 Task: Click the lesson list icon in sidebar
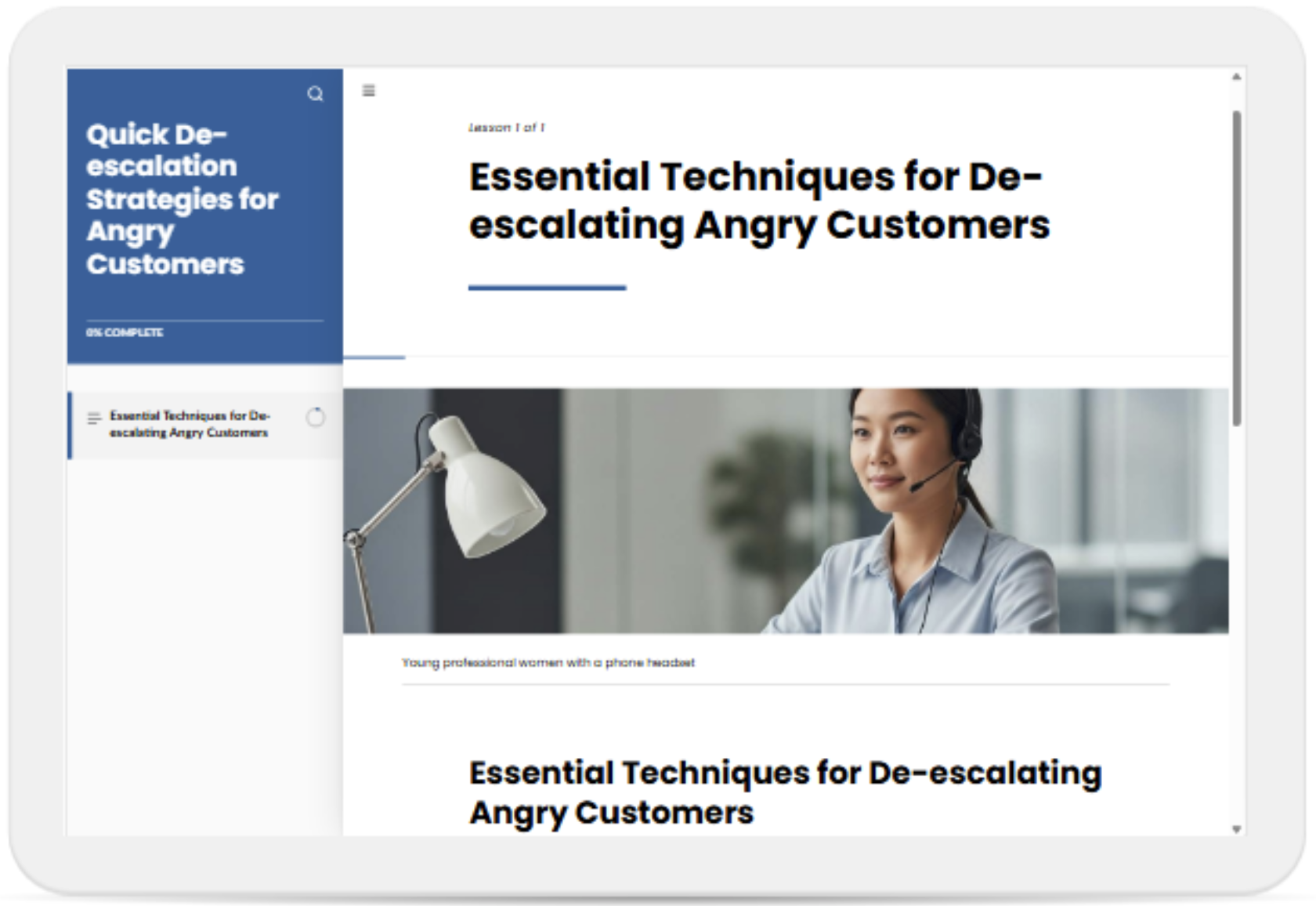pyautogui.click(x=94, y=419)
